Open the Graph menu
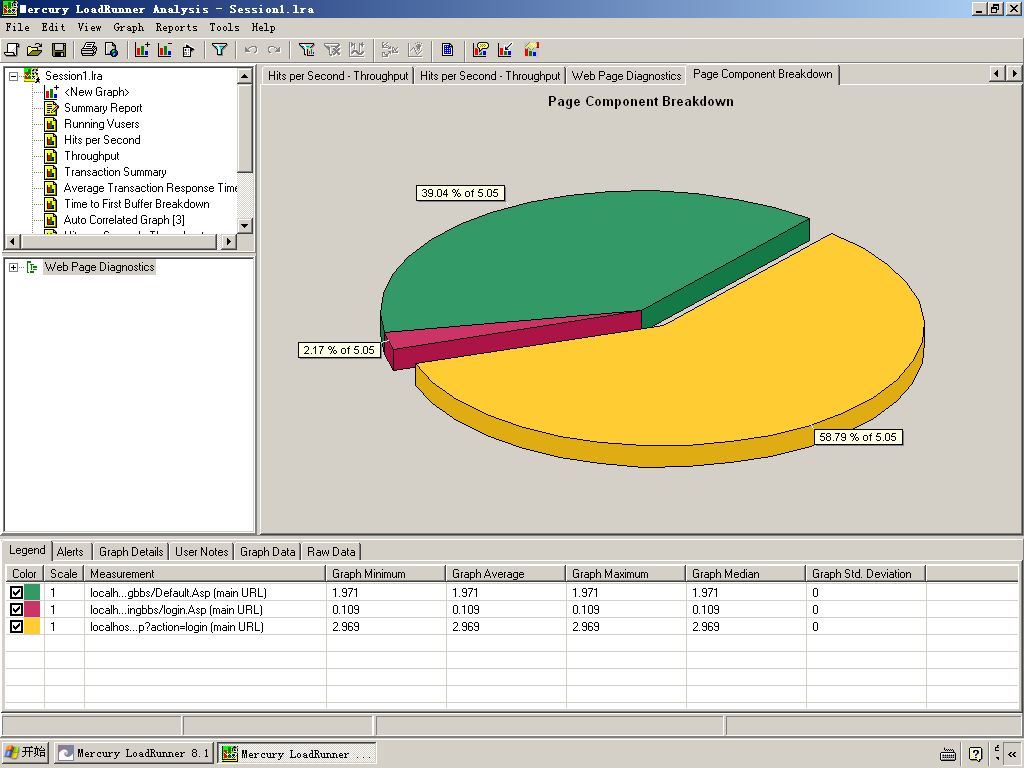Image resolution: width=1024 pixels, height=768 pixels. 129,27
